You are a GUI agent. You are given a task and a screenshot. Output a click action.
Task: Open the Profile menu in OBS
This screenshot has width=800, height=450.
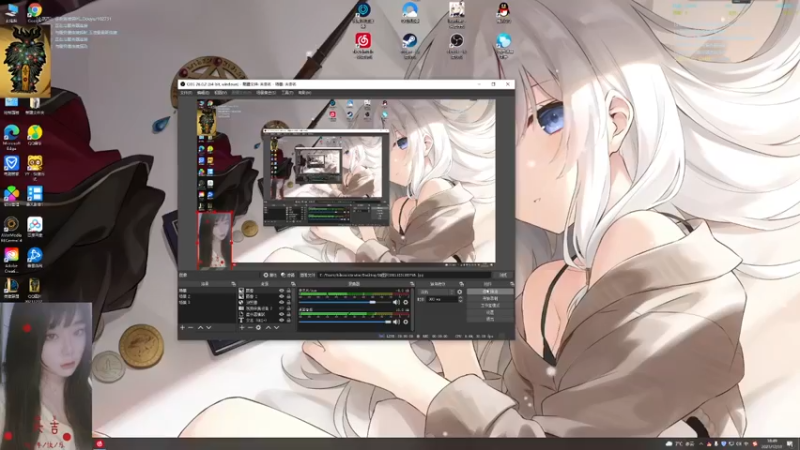tap(242, 93)
